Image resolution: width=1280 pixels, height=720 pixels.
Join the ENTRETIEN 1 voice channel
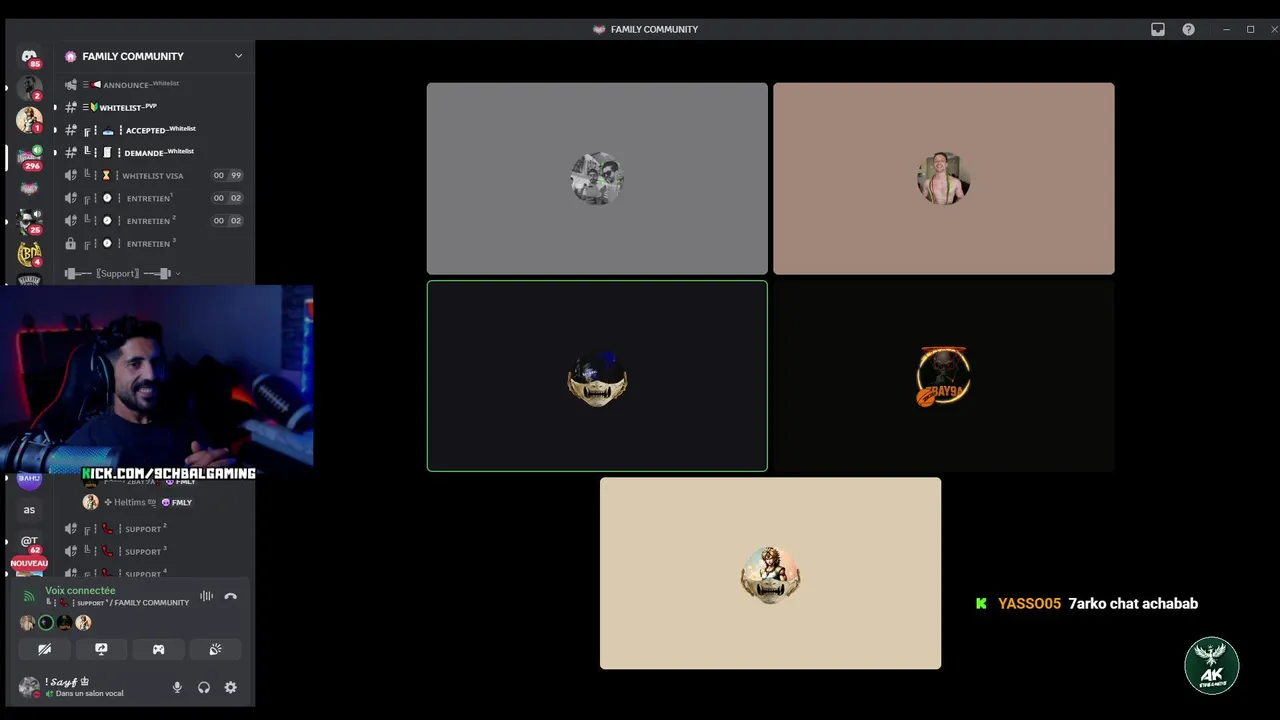pos(154,198)
